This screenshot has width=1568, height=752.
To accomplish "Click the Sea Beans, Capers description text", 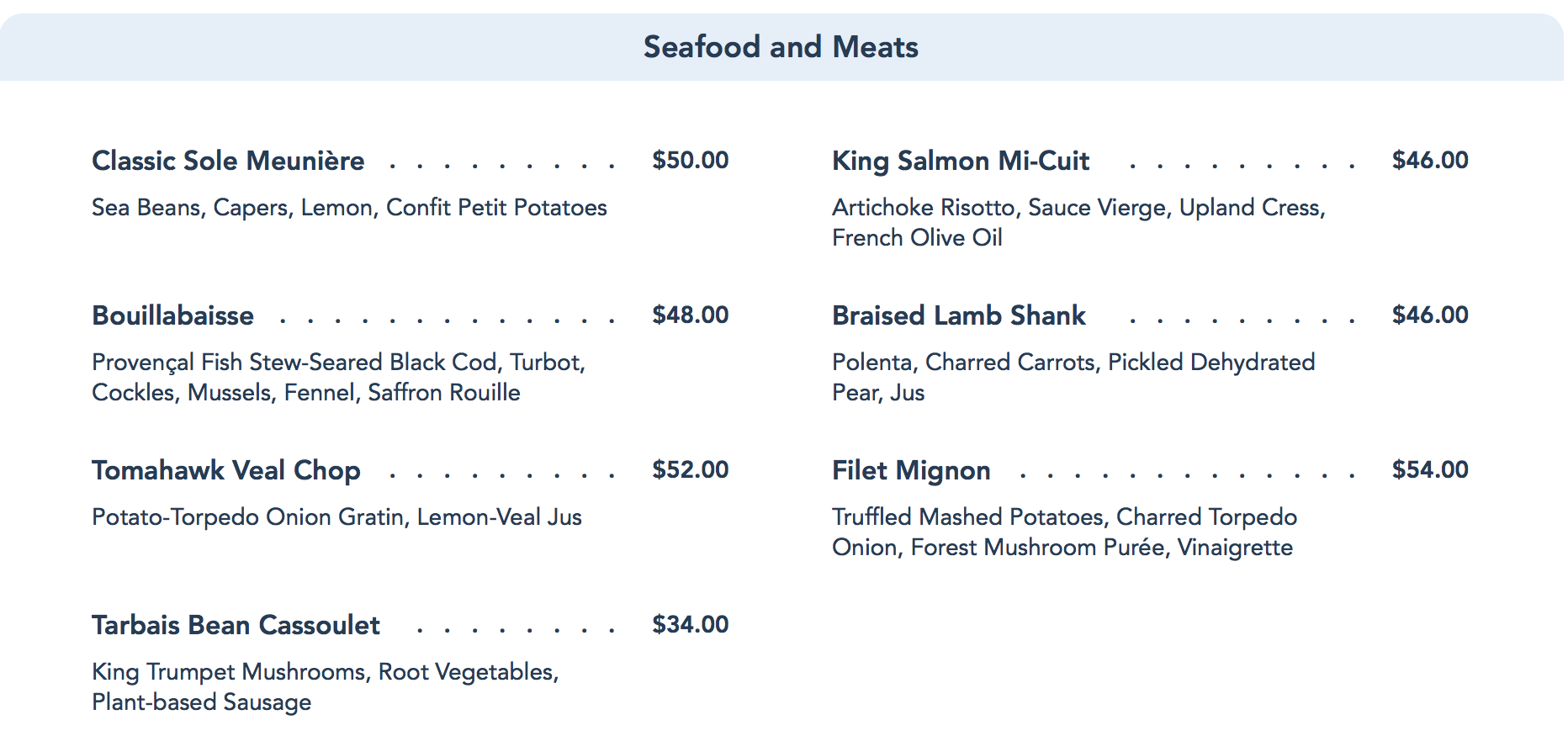I will coord(349,208).
